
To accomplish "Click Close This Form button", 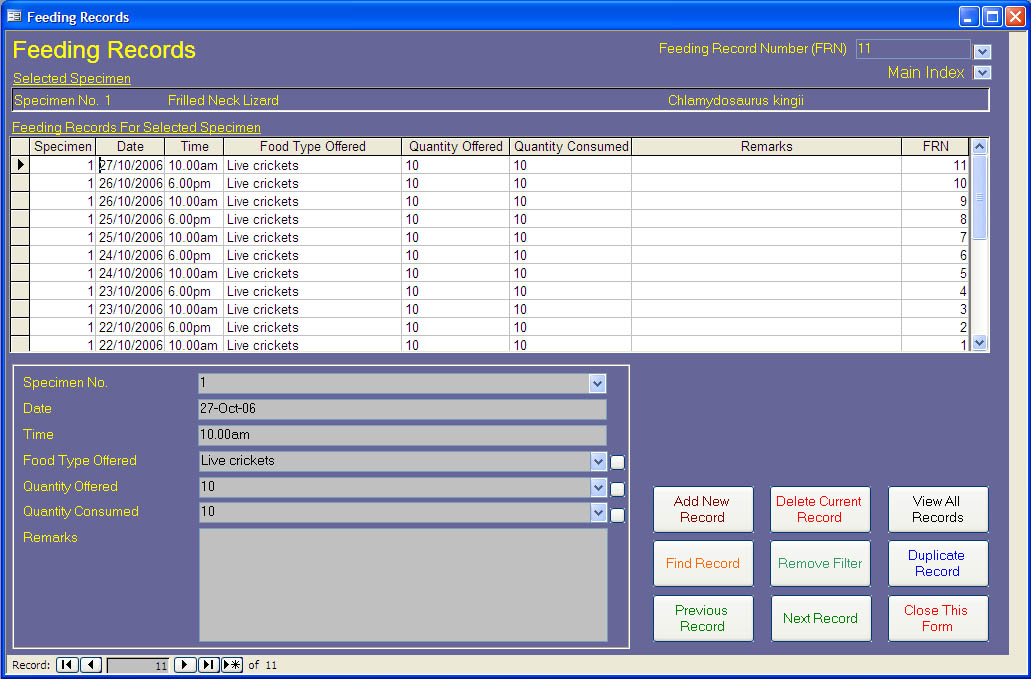I will pyautogui.click(x=938, y=618).
